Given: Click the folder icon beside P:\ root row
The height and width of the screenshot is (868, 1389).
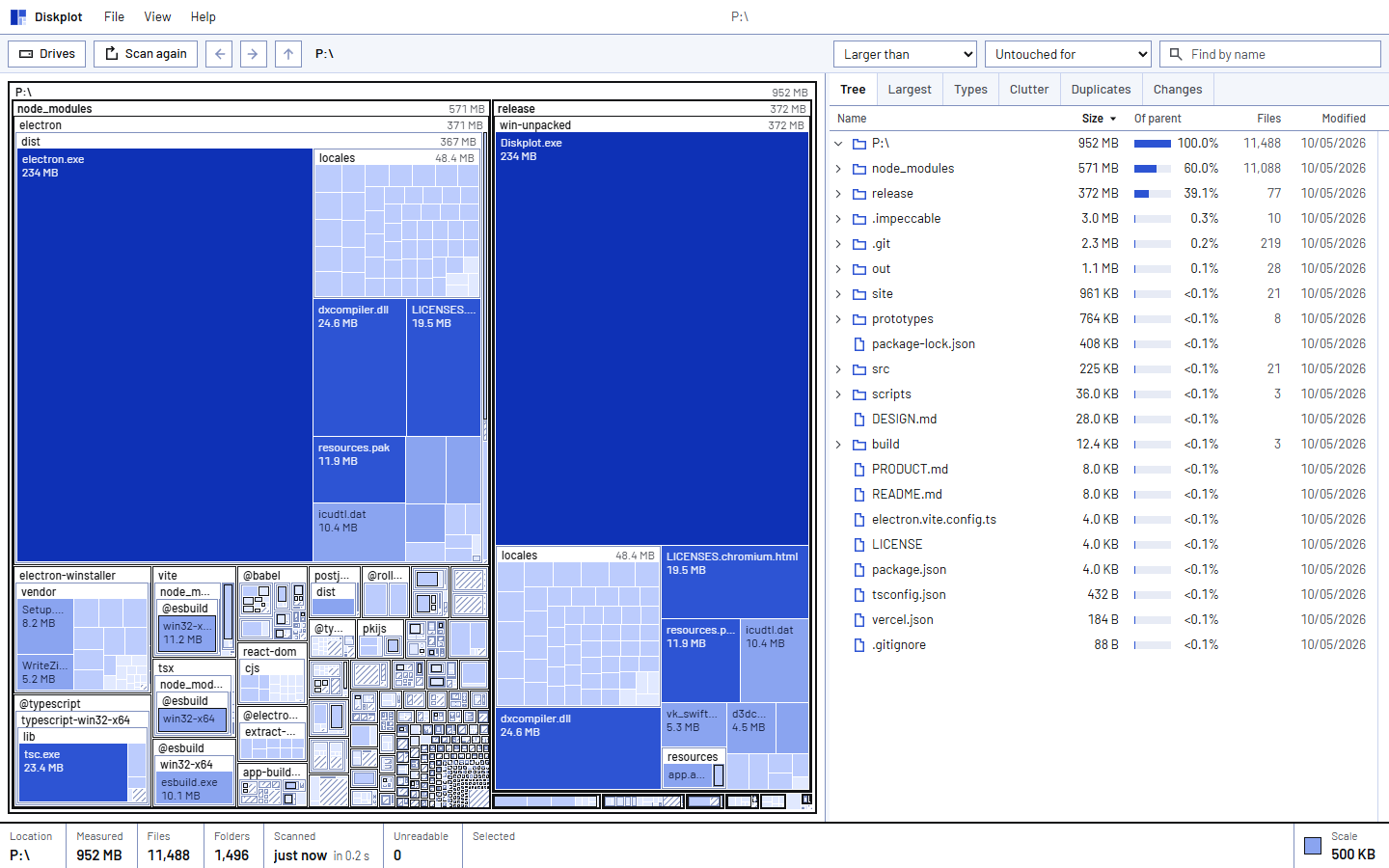Looking at the screenshot, I should [x=859, y=144].
